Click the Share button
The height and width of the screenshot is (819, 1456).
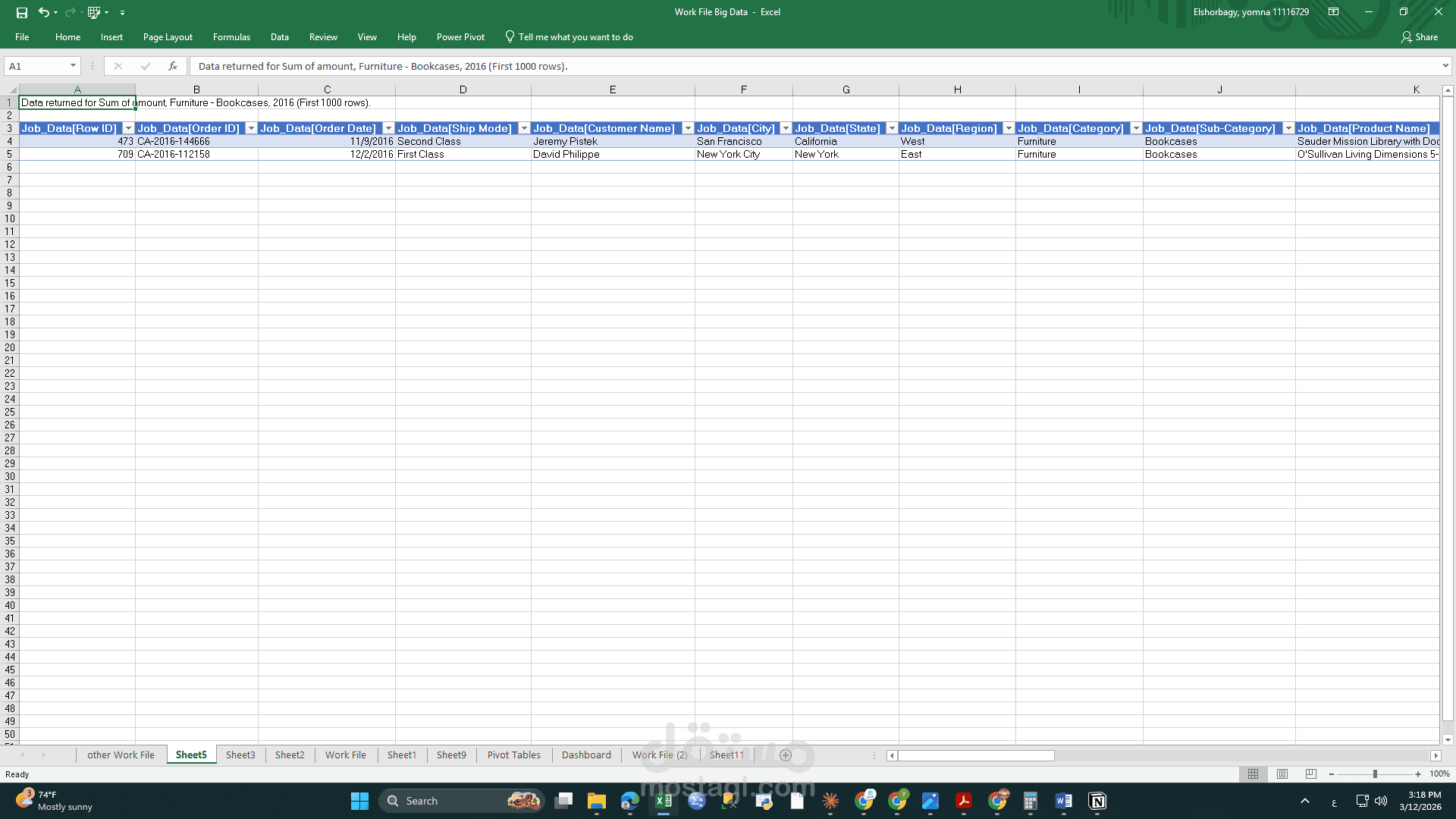point(1420,37)
